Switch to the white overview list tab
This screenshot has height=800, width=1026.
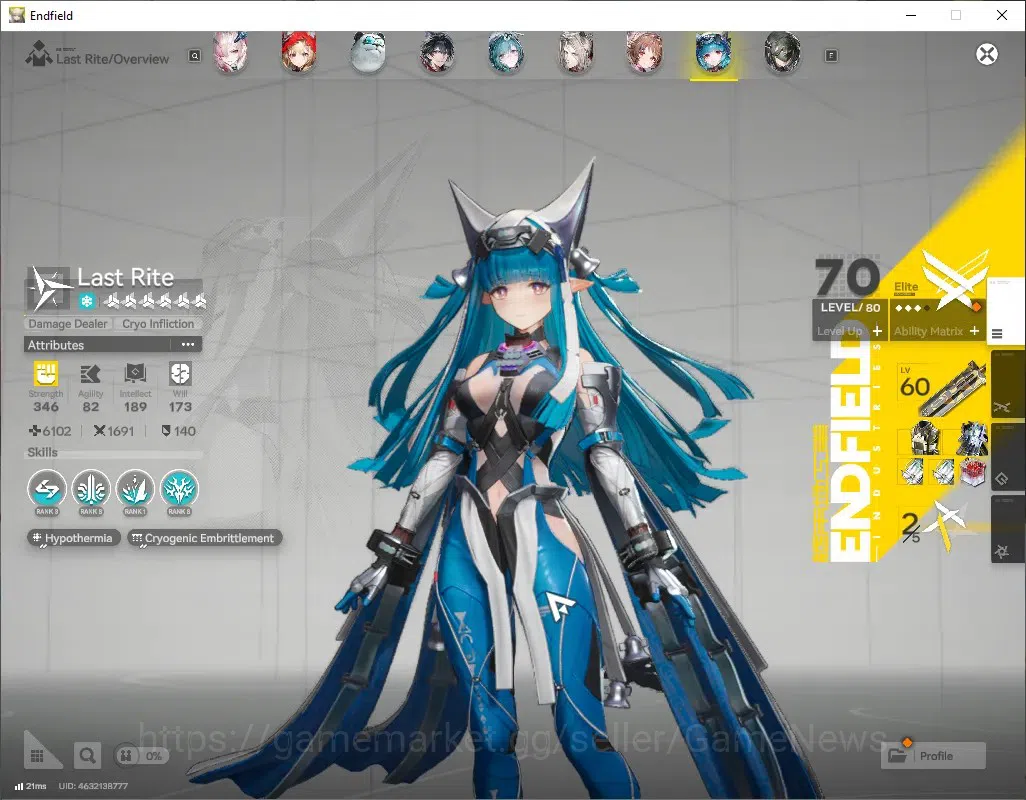pyautogui.click(x=1004, y=313)
